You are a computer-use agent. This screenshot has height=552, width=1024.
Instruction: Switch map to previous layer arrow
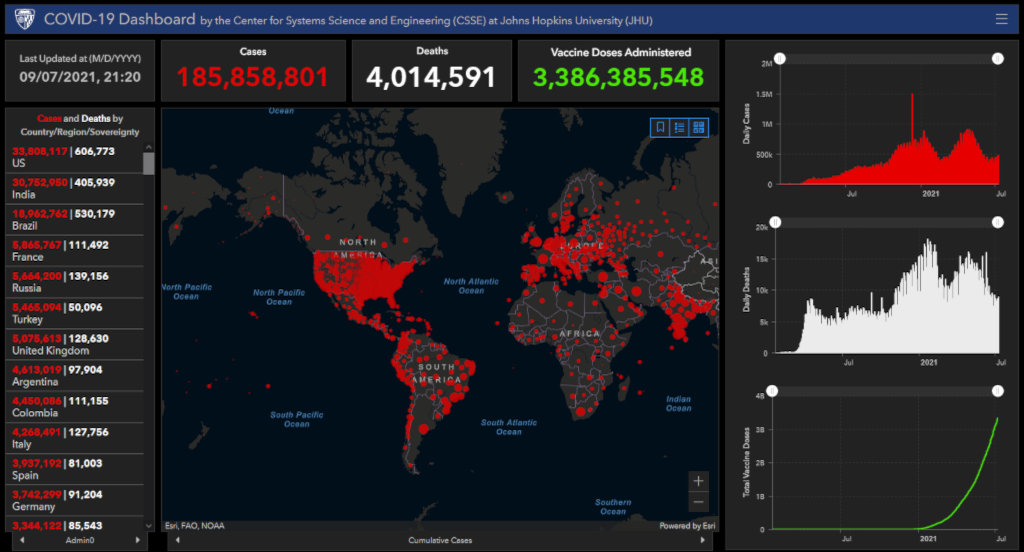(x=178, y=540)
